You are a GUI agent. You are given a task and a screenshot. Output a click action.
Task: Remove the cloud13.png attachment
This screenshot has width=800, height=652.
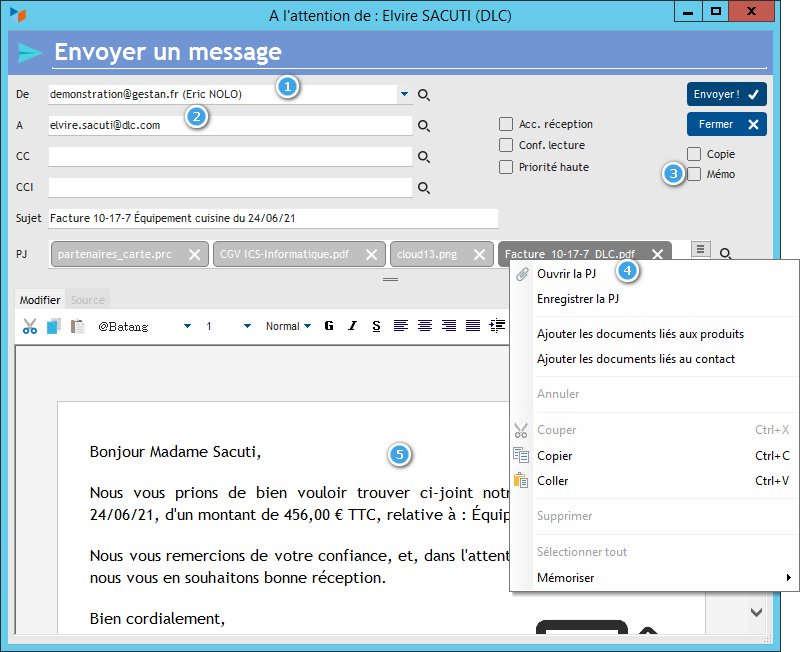click(x=480, y=254)
